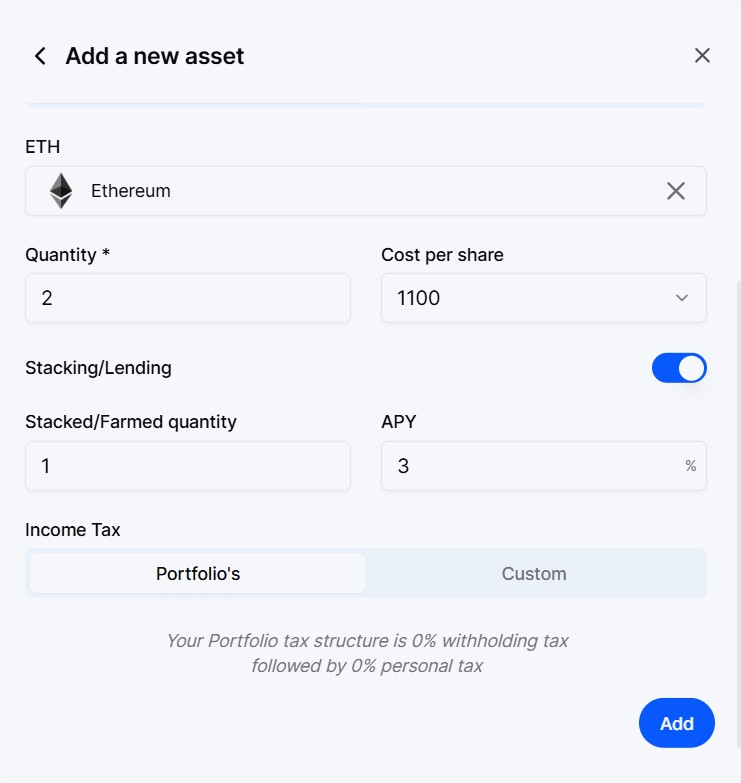Focus the Quantity input field

click(x=188, y=298)
